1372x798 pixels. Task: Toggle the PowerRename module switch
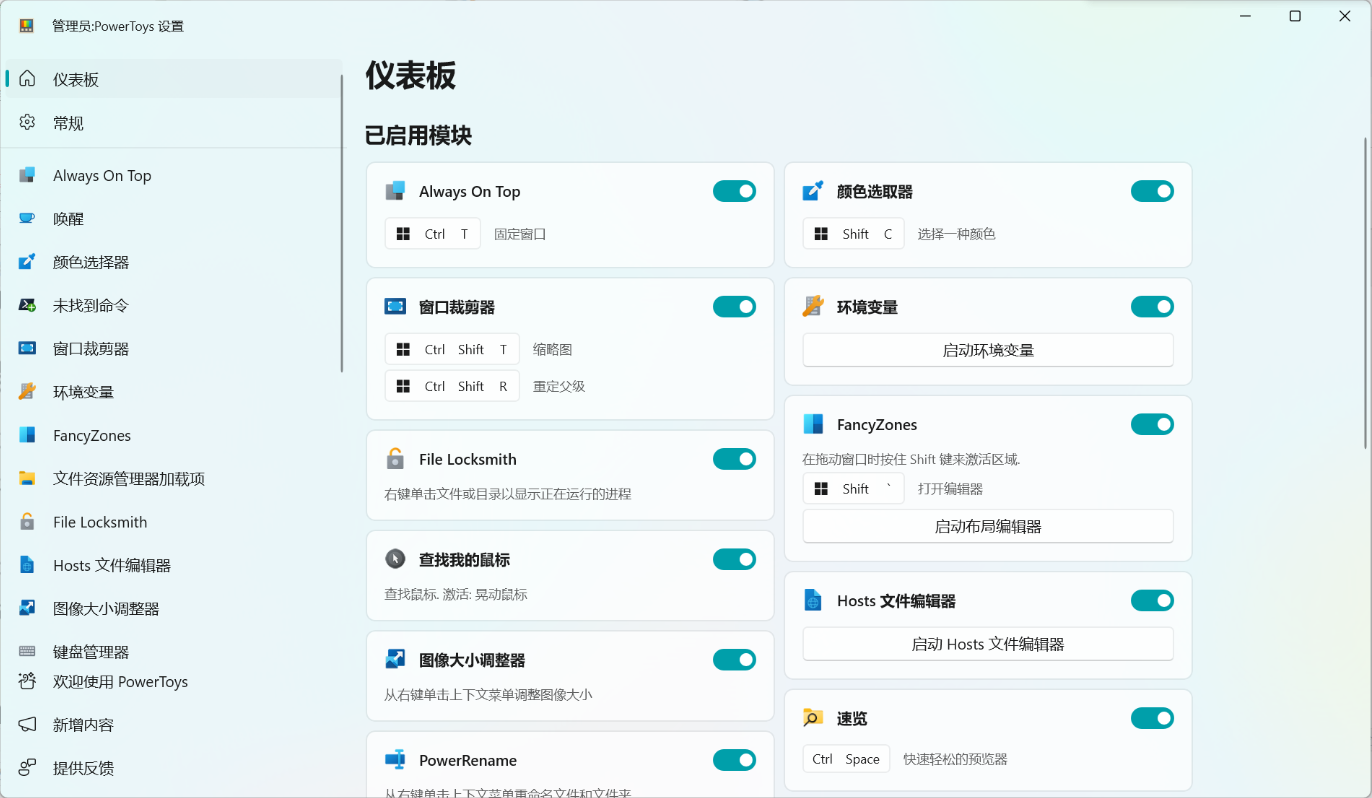click(734, 760)
